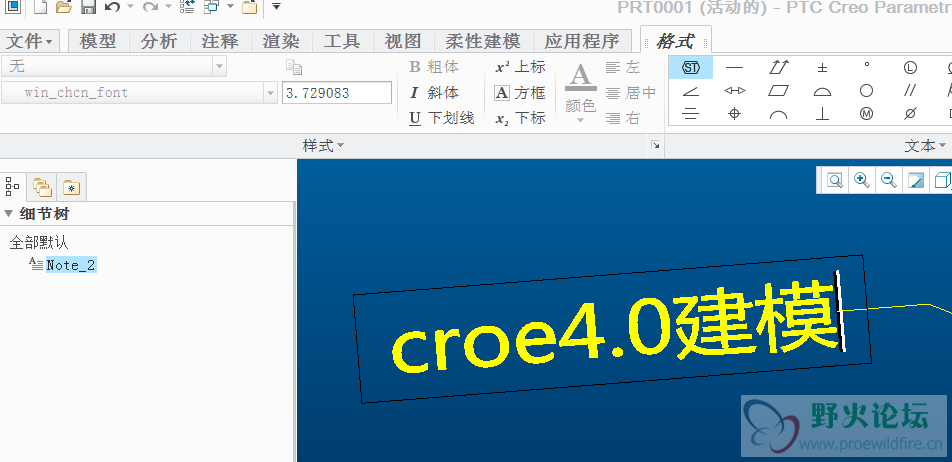Open the 无 style dropdown
Viewport: 952px width, 462px height.
[x=219, y=66]
